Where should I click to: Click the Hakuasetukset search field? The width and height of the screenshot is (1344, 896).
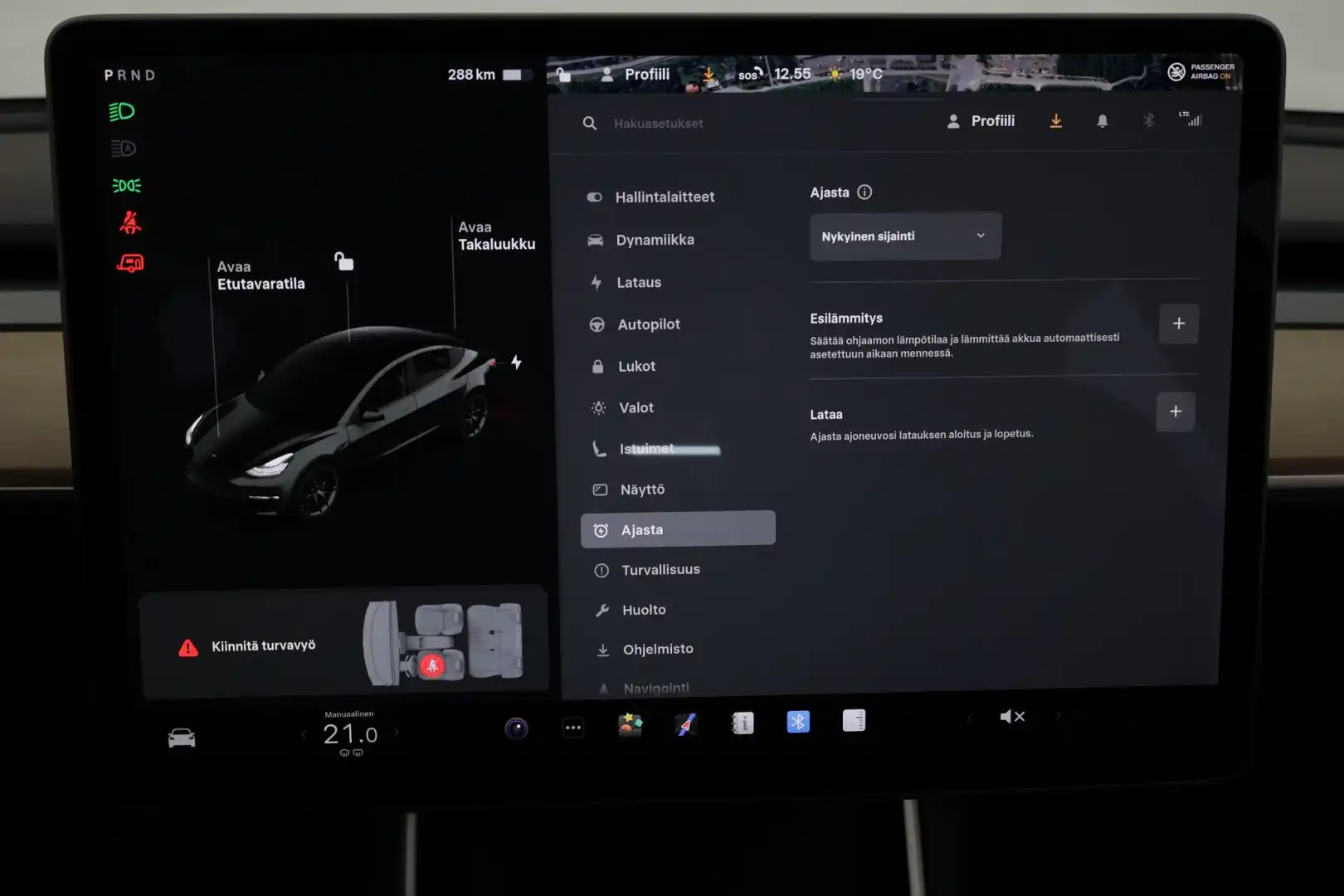(658, 124)
